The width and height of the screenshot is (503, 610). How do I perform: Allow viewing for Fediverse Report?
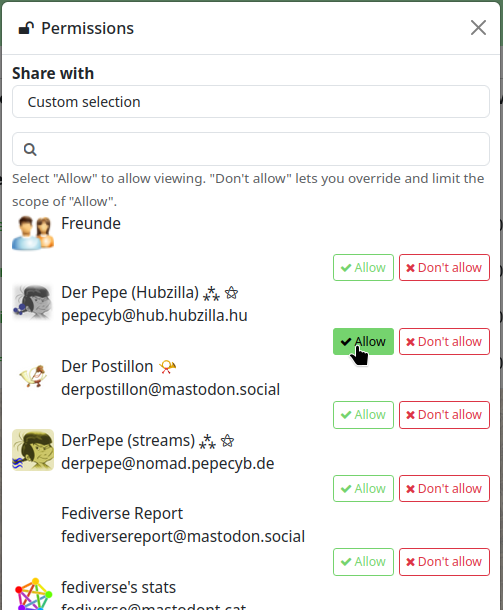click(363, 562)
